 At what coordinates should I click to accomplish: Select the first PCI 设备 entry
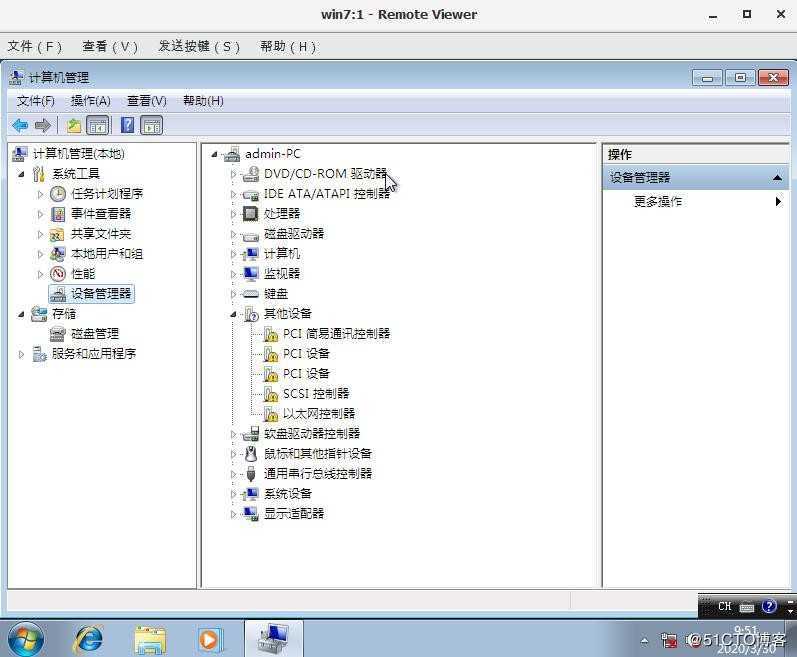(306, 354)
